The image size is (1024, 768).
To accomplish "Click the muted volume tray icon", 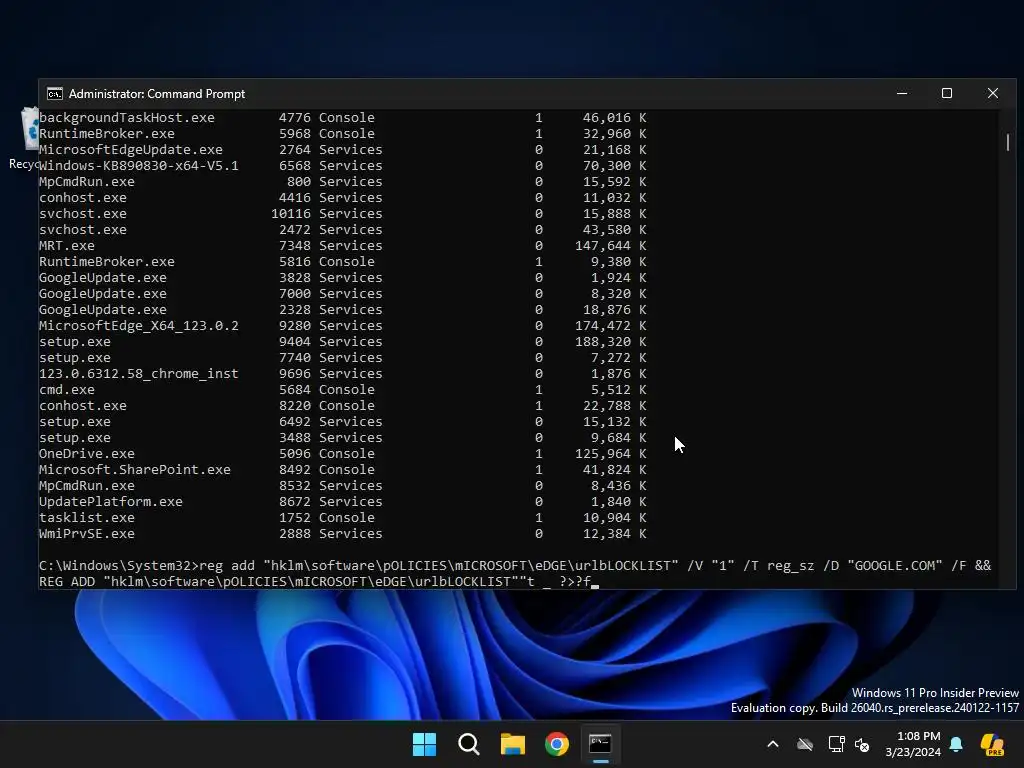I will pyautogui.click(x=862, y=744).
